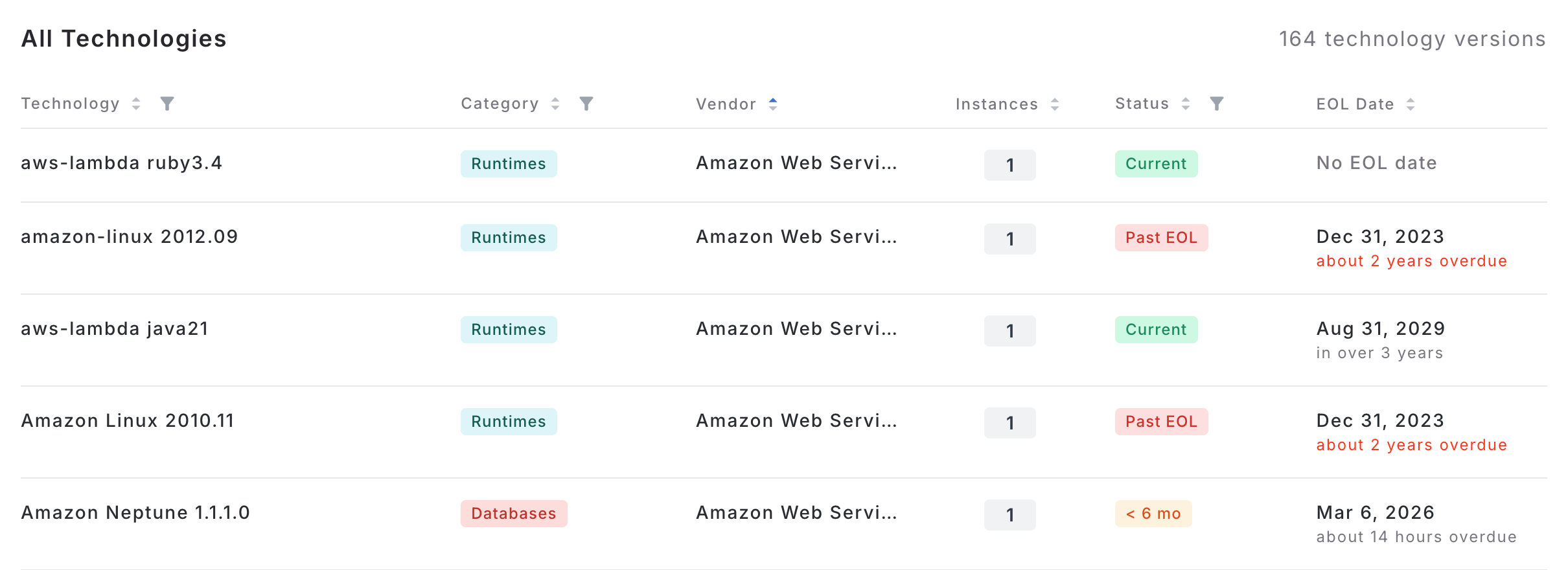Select the Amazon Neptune 1.1.1.0 row

135,513
